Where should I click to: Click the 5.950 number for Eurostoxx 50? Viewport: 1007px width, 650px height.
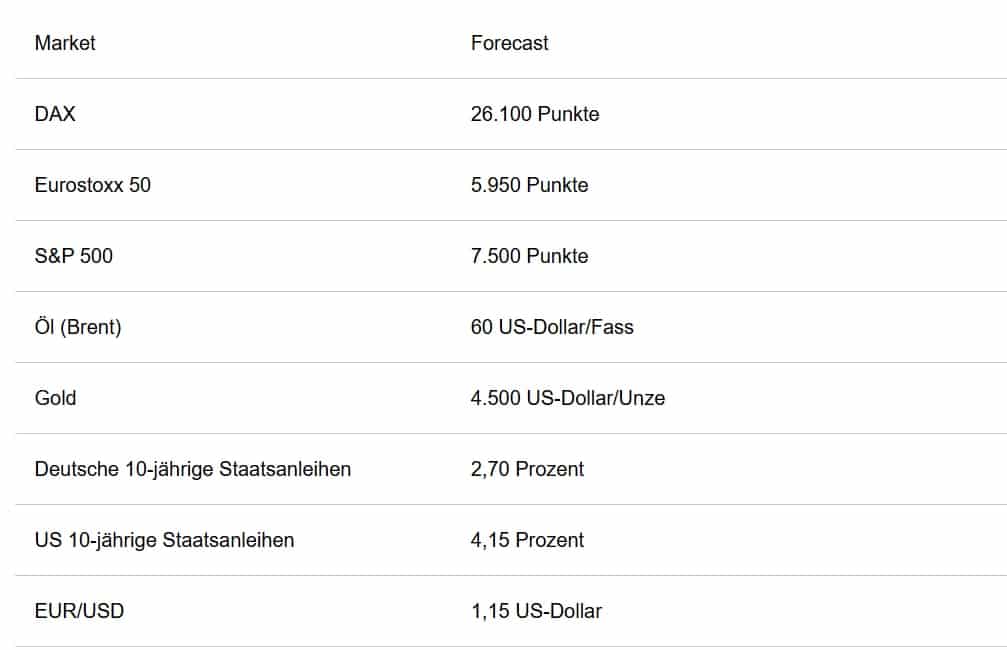click(x=493, y=185)
